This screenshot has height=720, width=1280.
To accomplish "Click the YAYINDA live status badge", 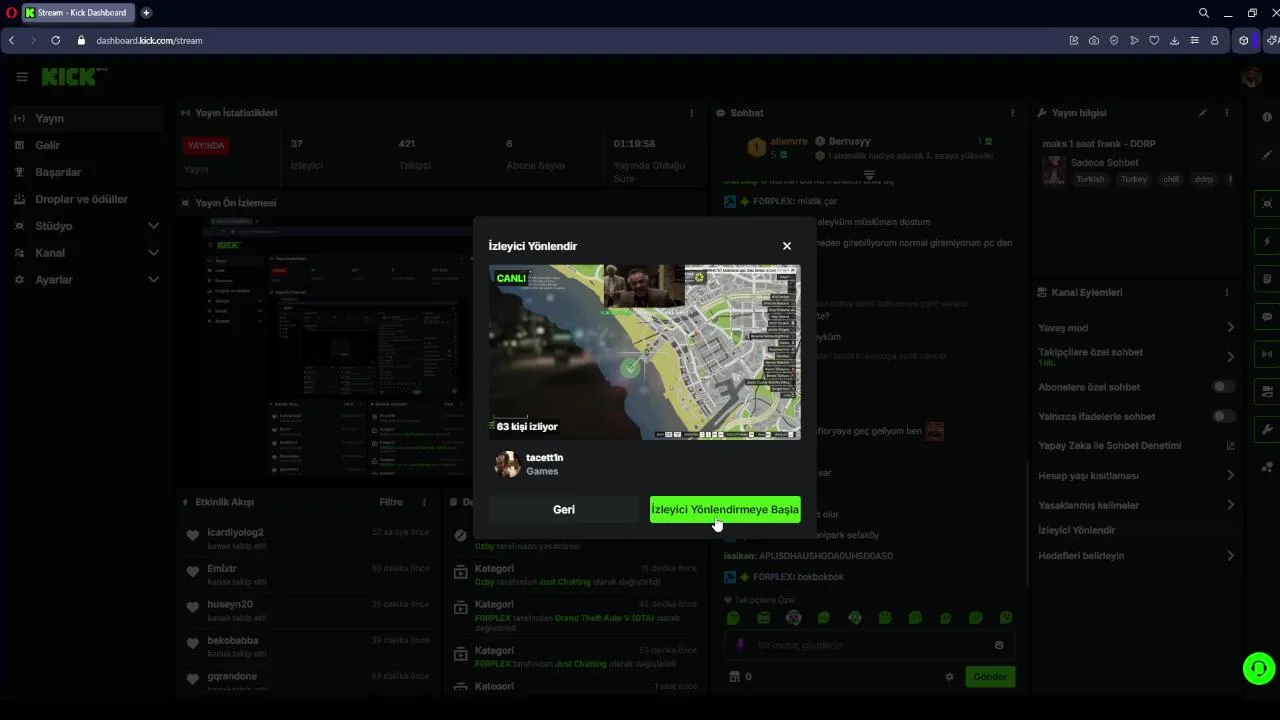I will (x=206, y=146).
